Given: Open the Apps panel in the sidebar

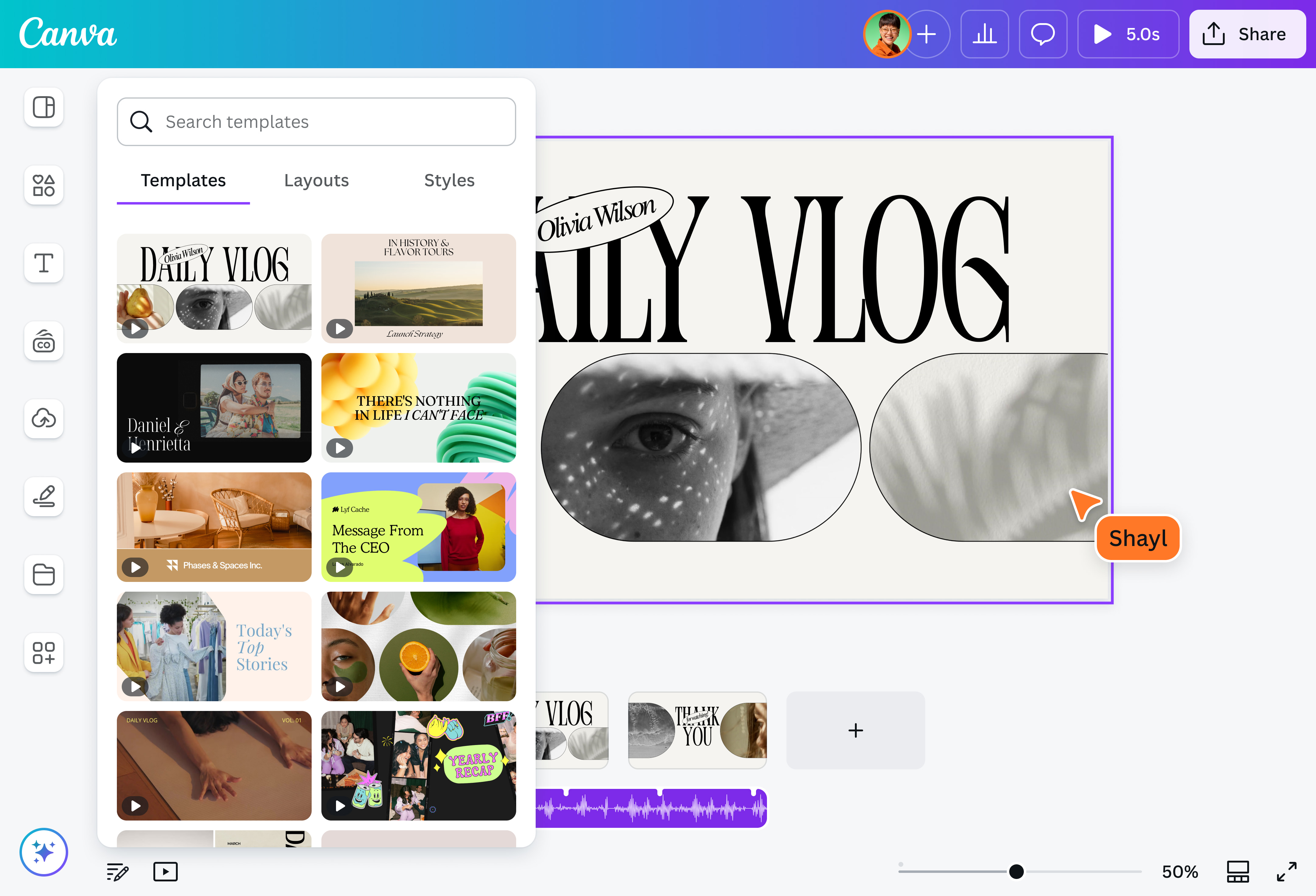Looking at the screenshot, I should point(44,653).
